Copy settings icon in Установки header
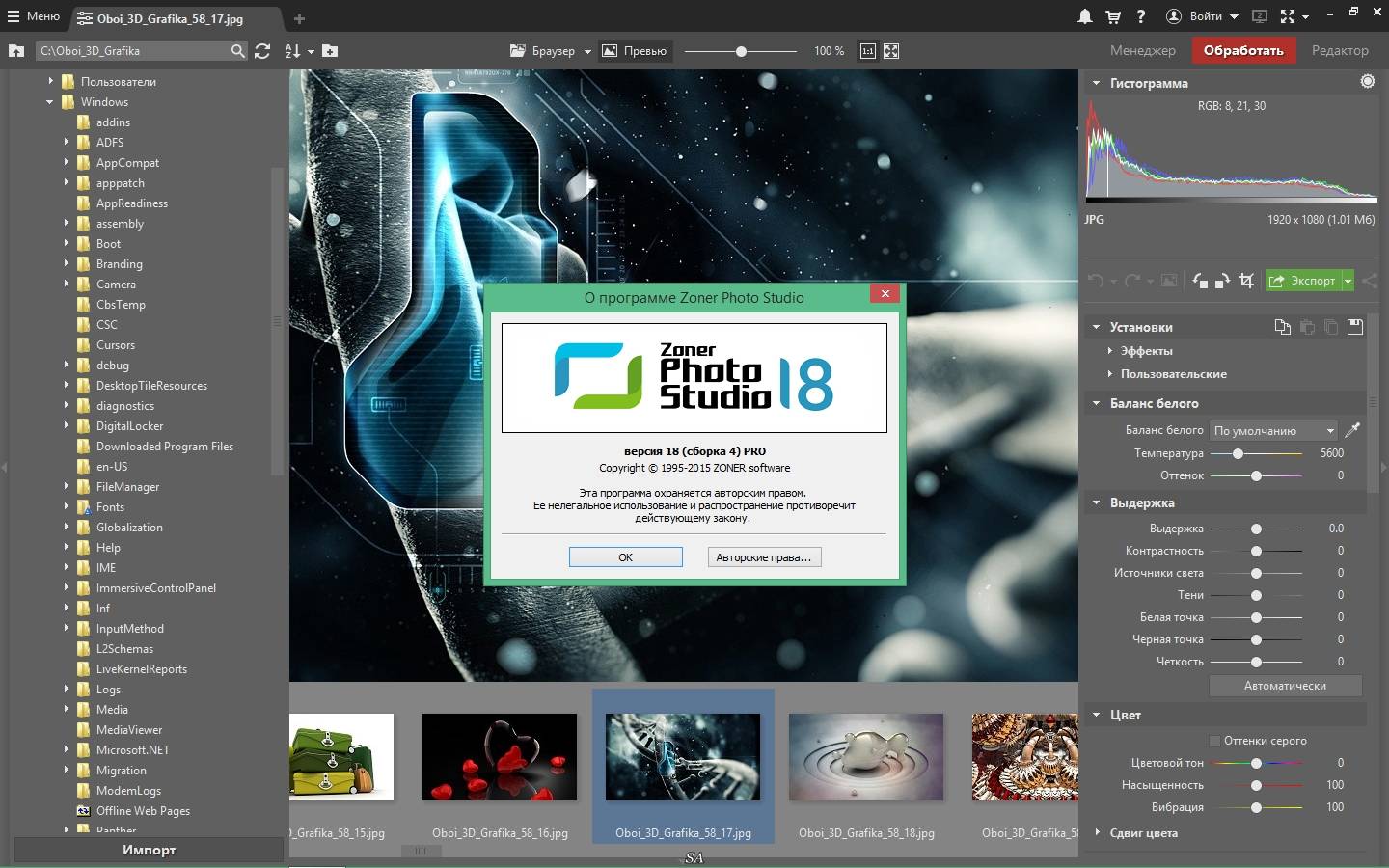Viewport: 1389px width, 868px height. 1283,327
